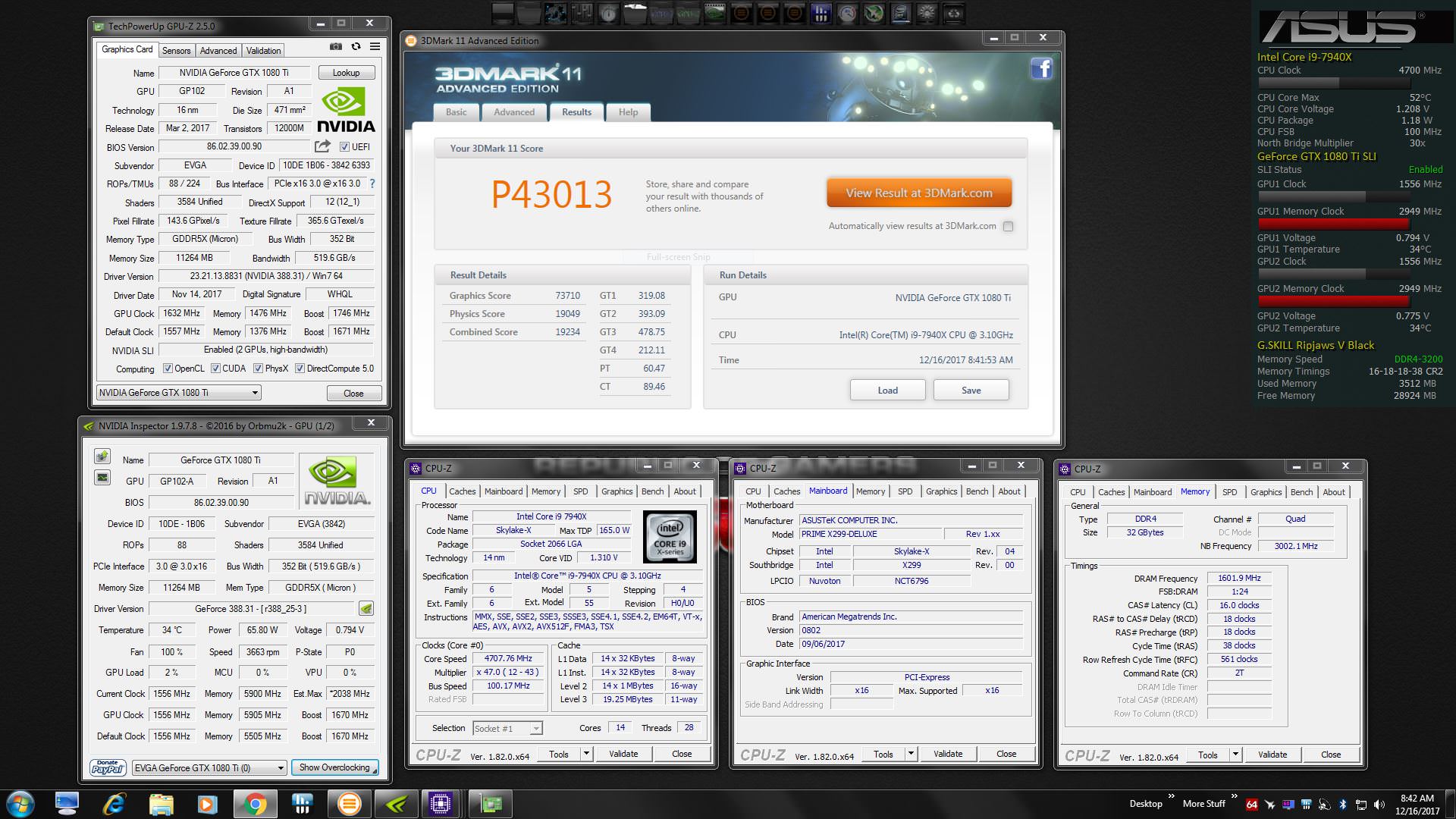Click the PayPal Donate icon in NVIDIA Inspector

(x=108, y=767)
